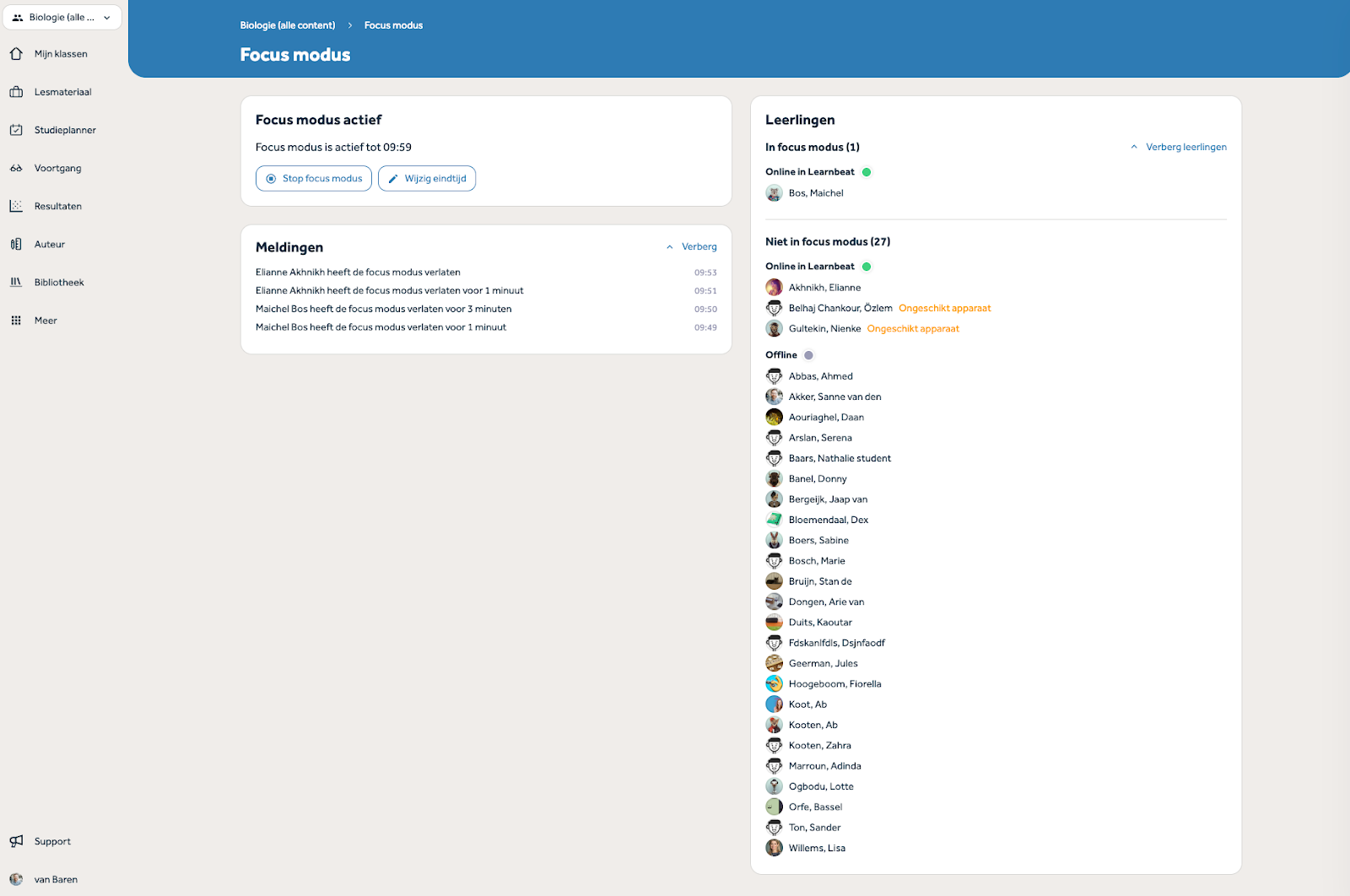The width and height of the screenshot is (1350, 896).
Task: Open Meer menu in sidebar
Action: click(46, 321)
